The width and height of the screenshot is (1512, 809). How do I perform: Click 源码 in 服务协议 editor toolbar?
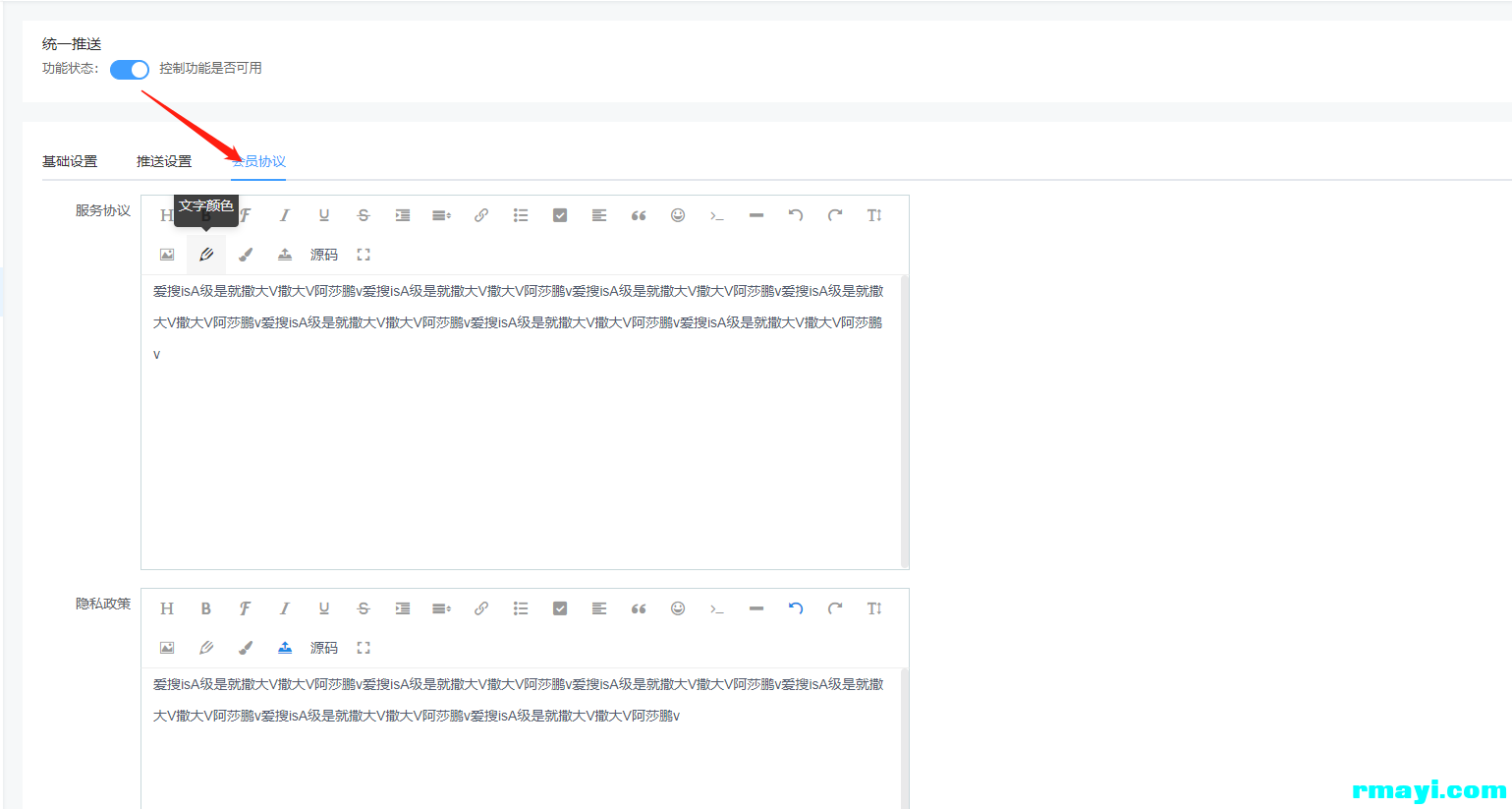coord(324,255)
